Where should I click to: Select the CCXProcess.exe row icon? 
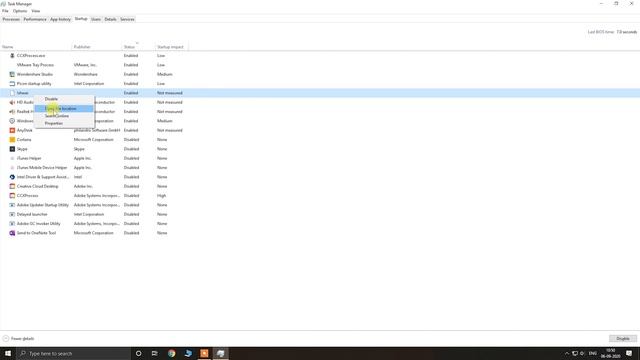pos(12,56)
